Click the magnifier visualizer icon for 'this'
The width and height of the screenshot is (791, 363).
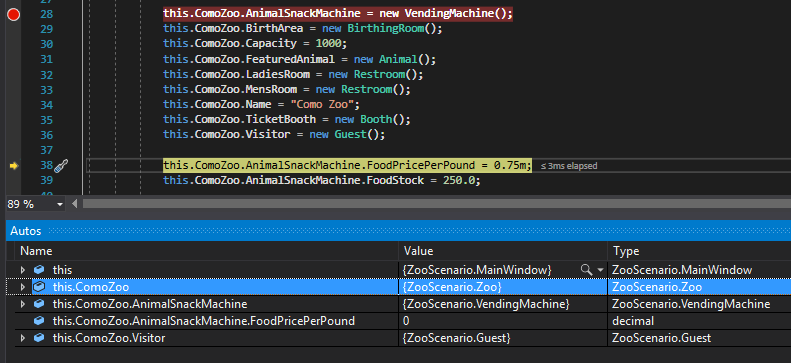[x=586, y=270]
